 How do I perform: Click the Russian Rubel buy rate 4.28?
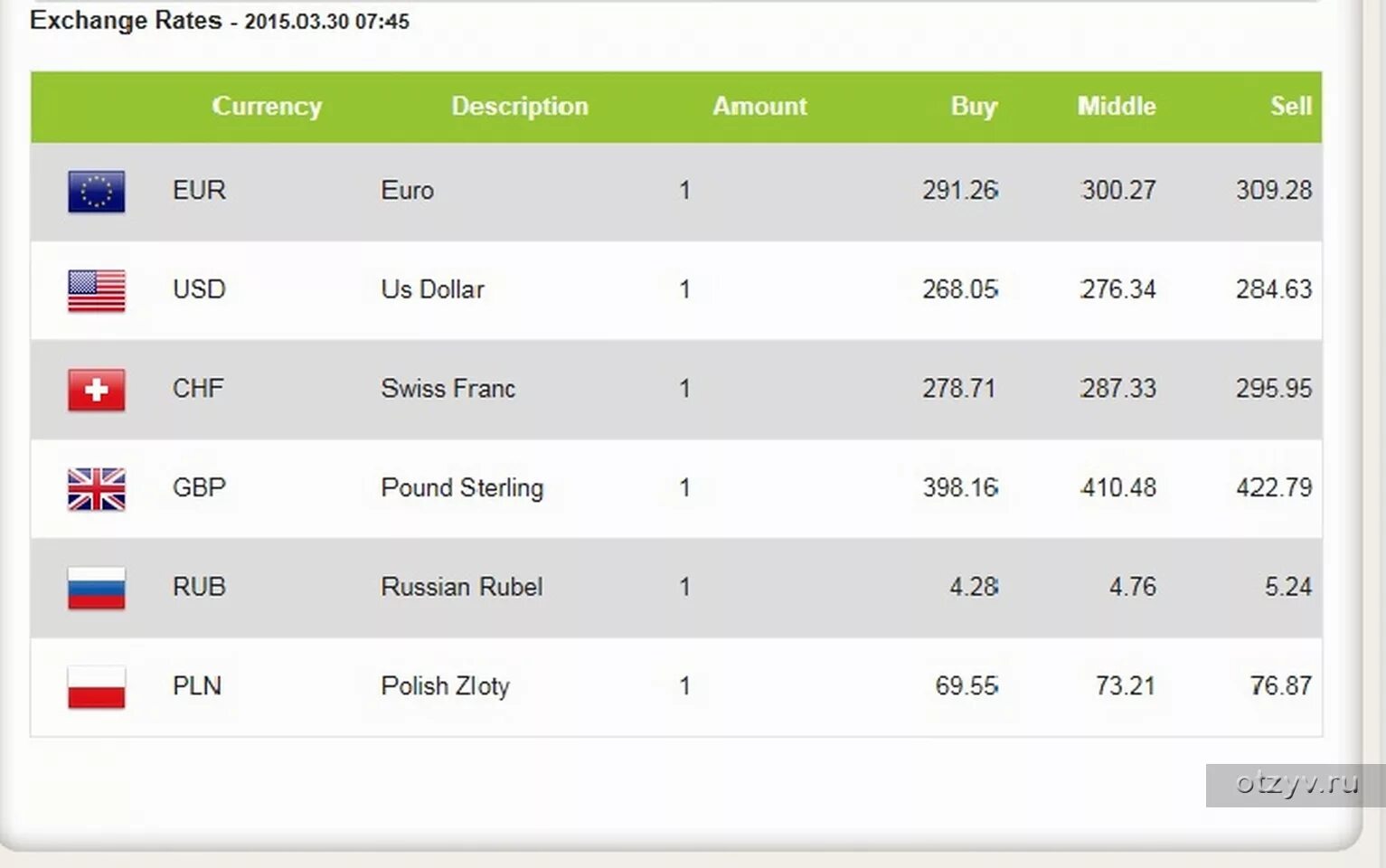[974, 587]
